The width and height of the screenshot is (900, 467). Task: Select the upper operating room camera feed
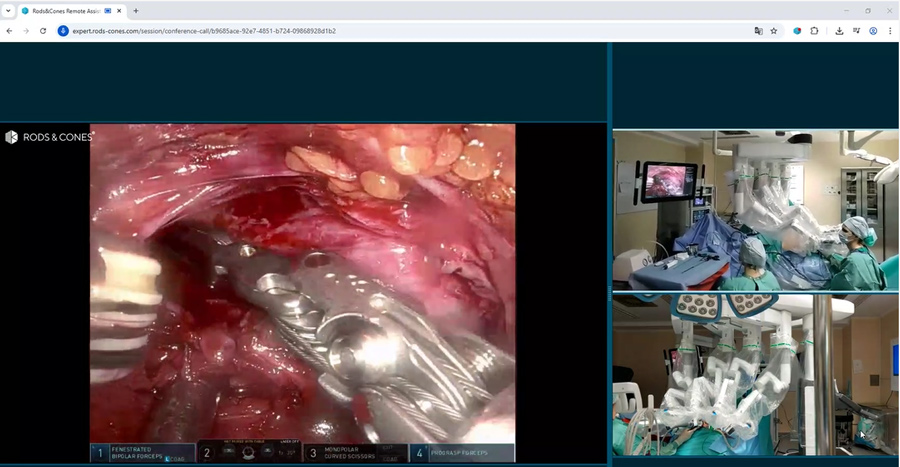tap(755, 210)
